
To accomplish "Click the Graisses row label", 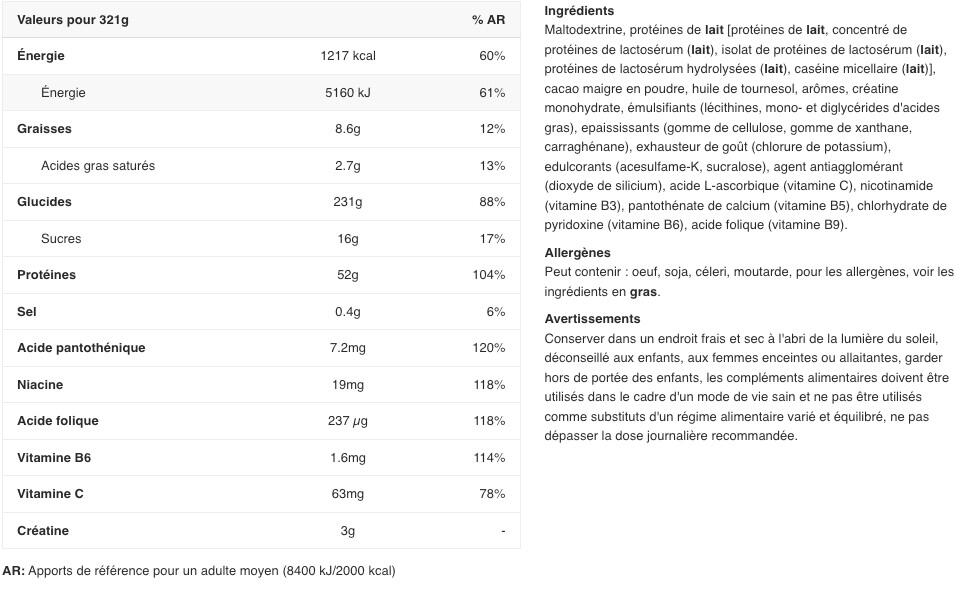I will click(x=44, y=129).
